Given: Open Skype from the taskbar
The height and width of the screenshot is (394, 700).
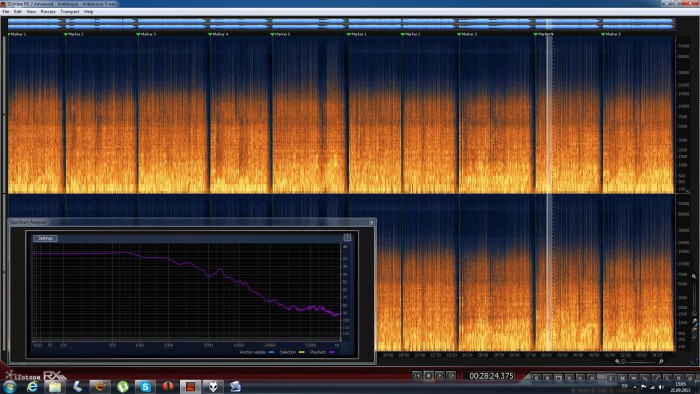Looking at the screenshot, I should click(145, 386).
